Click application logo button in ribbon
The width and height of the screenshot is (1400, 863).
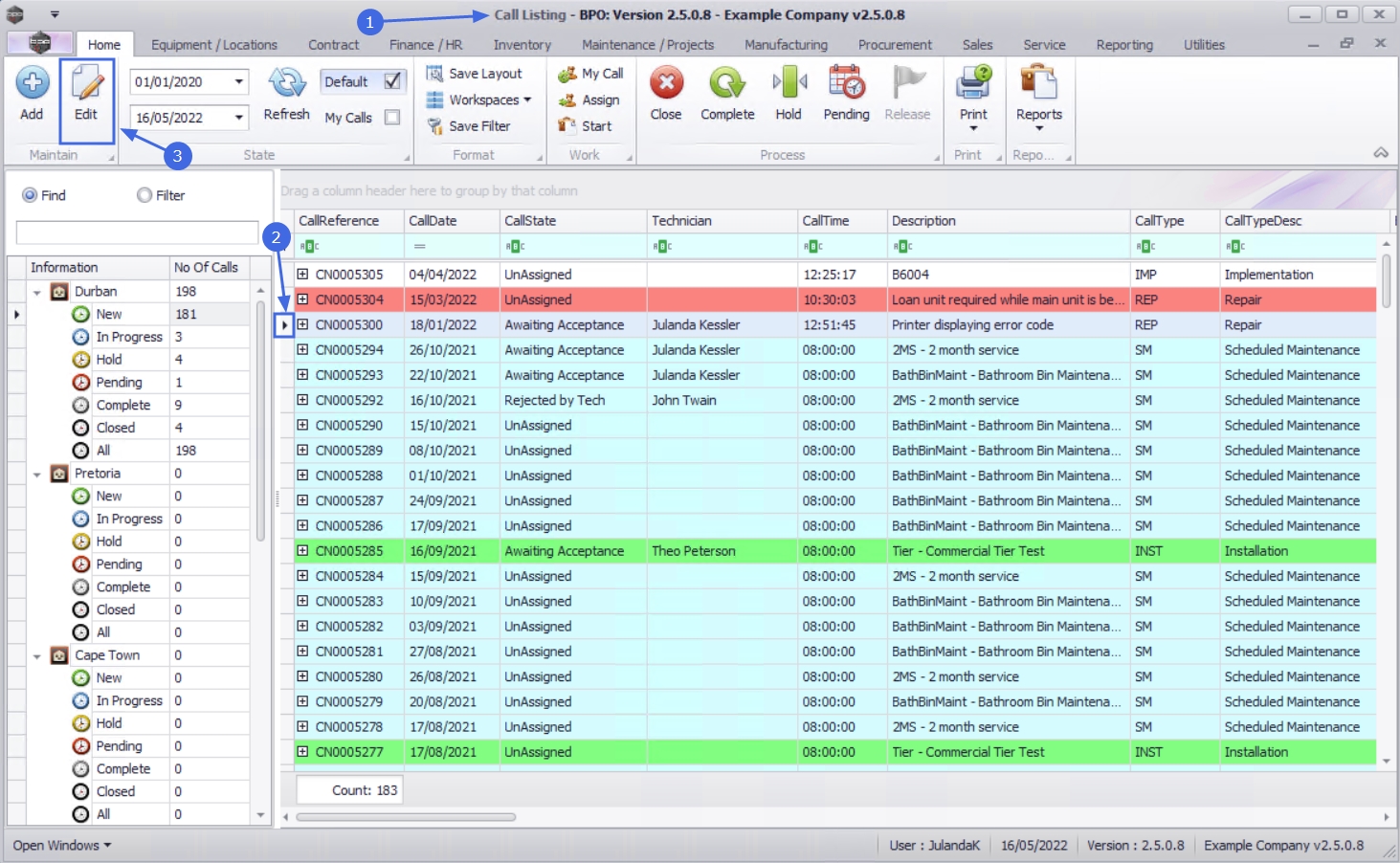point(39,42)
